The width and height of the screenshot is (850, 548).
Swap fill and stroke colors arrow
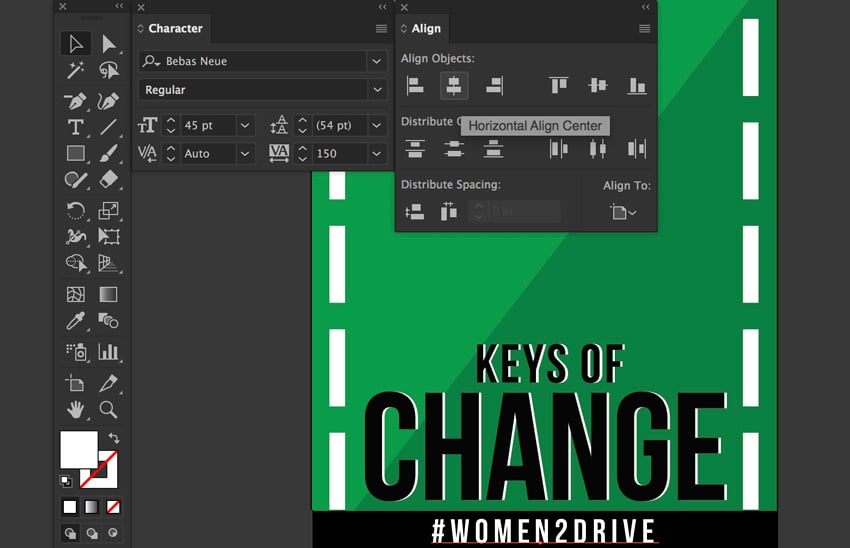point(114,437)
